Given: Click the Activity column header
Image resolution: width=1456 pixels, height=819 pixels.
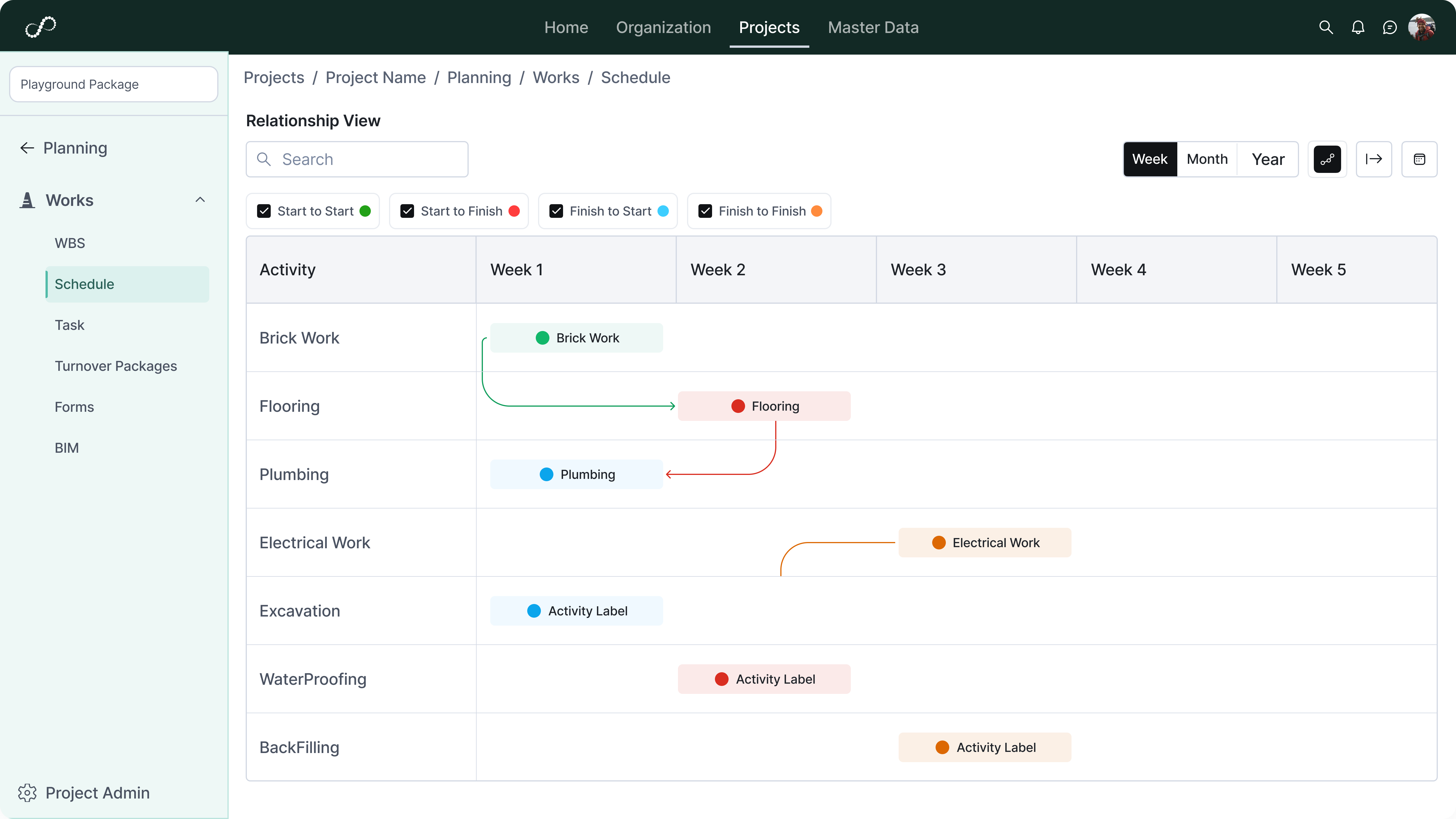Looking at the screenshot, I should [x=361, y=270].
